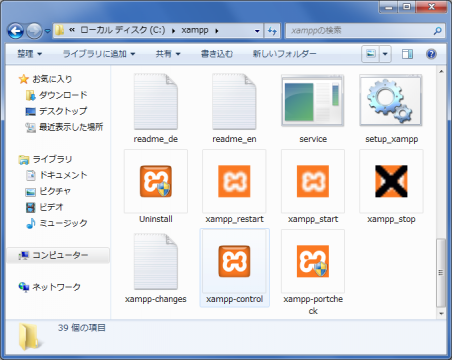This screenshot has width=452, height=360.
Task: Click the xampp-control file name label
Action: coord(234,299)
